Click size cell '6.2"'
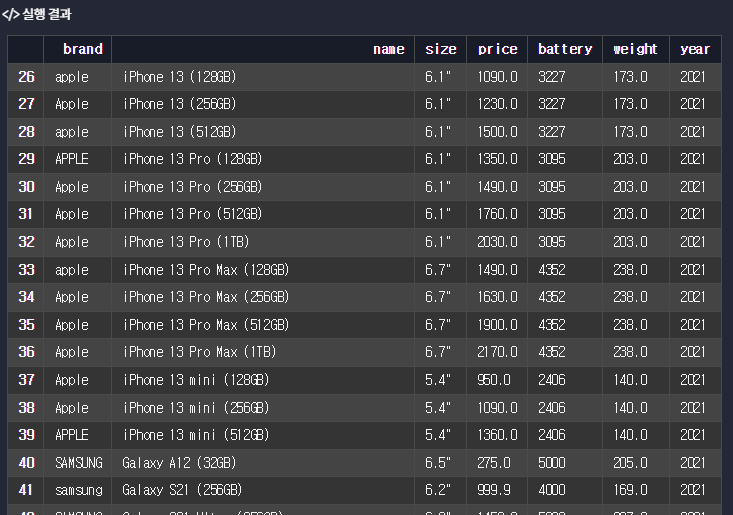This screenshot has width=733, height=515. [438, 490]
